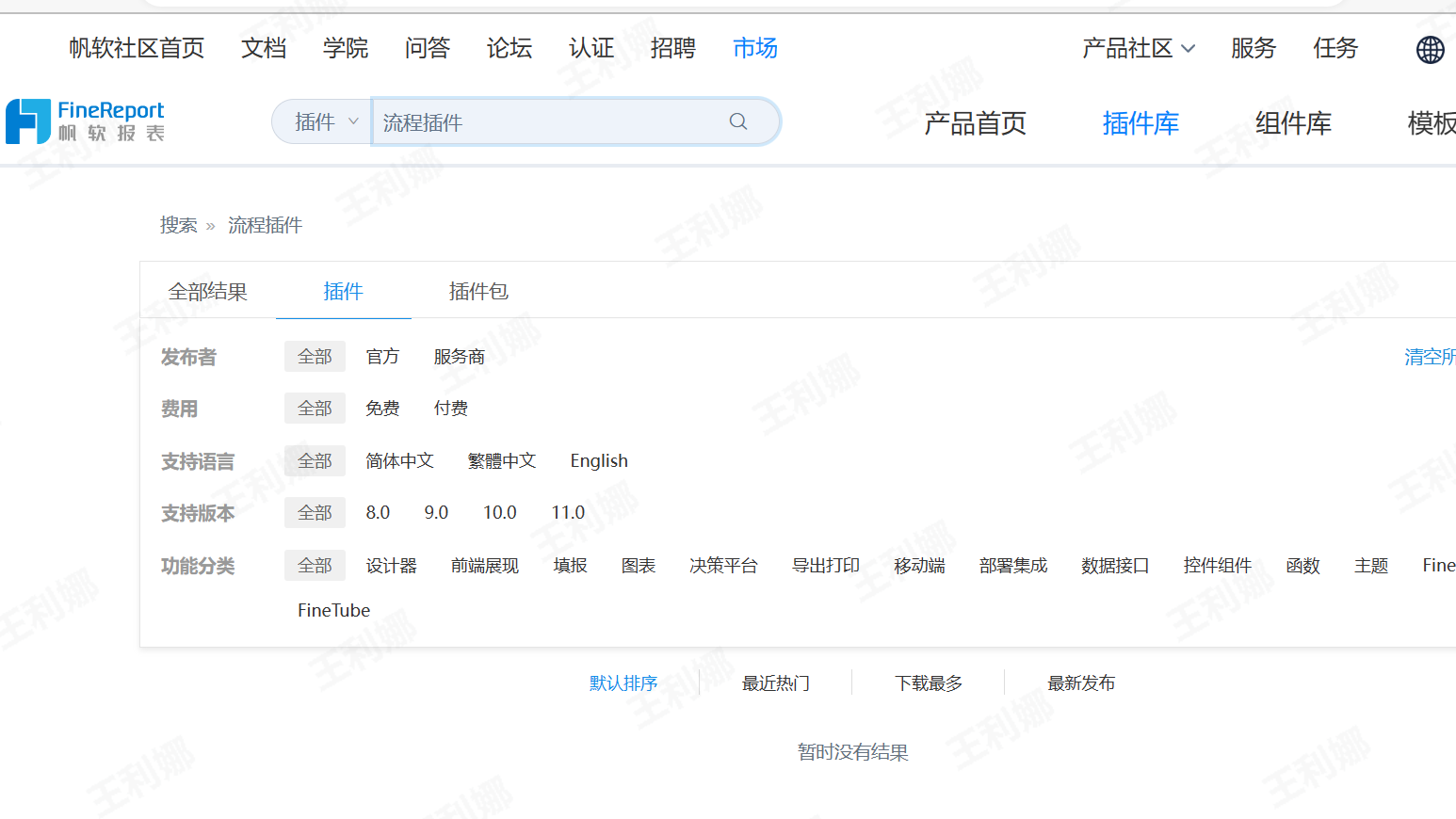The height and width of the screenshot is (819, 1456).
Task: Filter category by 设计器
Action: [391, 566]
